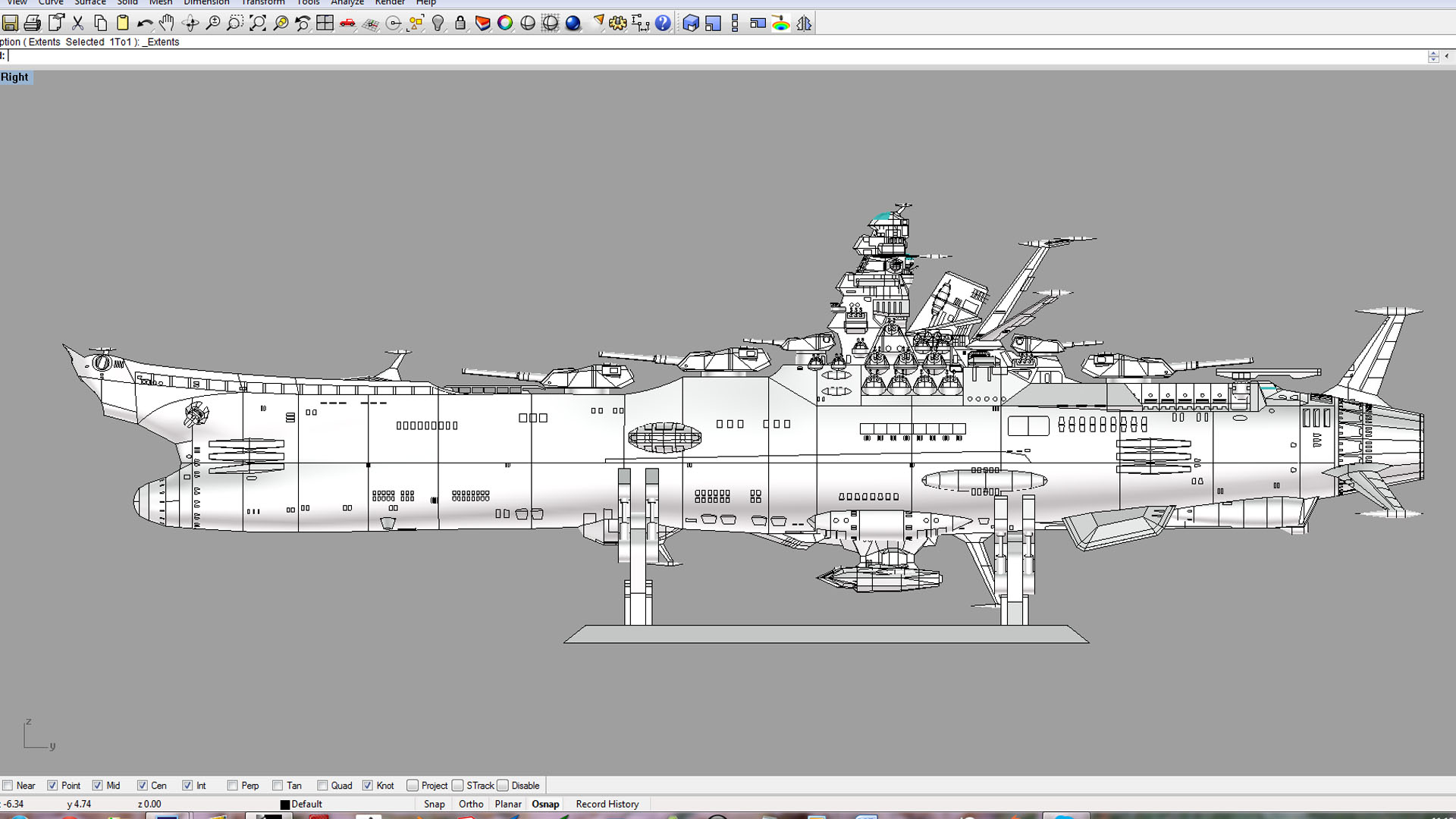Open the Analyze menu
Screen dimensions: 1456x819
tap(347, 3)
